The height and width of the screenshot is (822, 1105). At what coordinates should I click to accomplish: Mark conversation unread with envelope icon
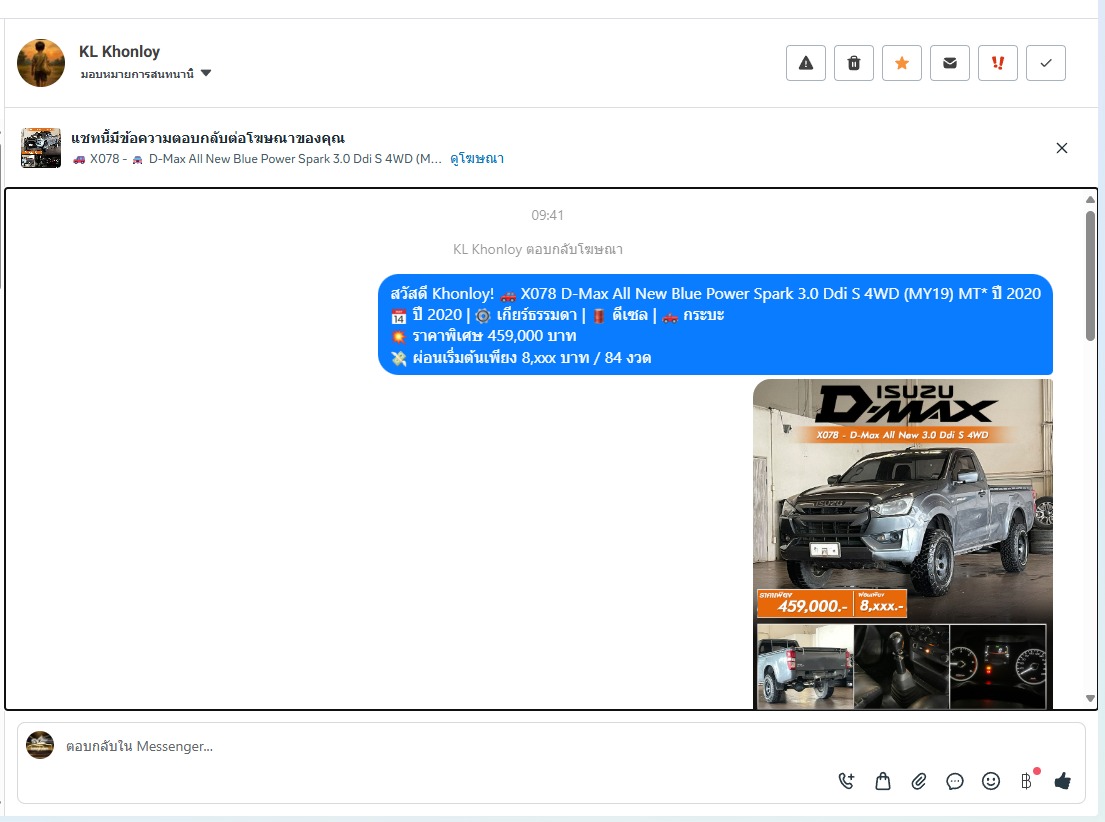pyautogui.click(x=950, y=63)
